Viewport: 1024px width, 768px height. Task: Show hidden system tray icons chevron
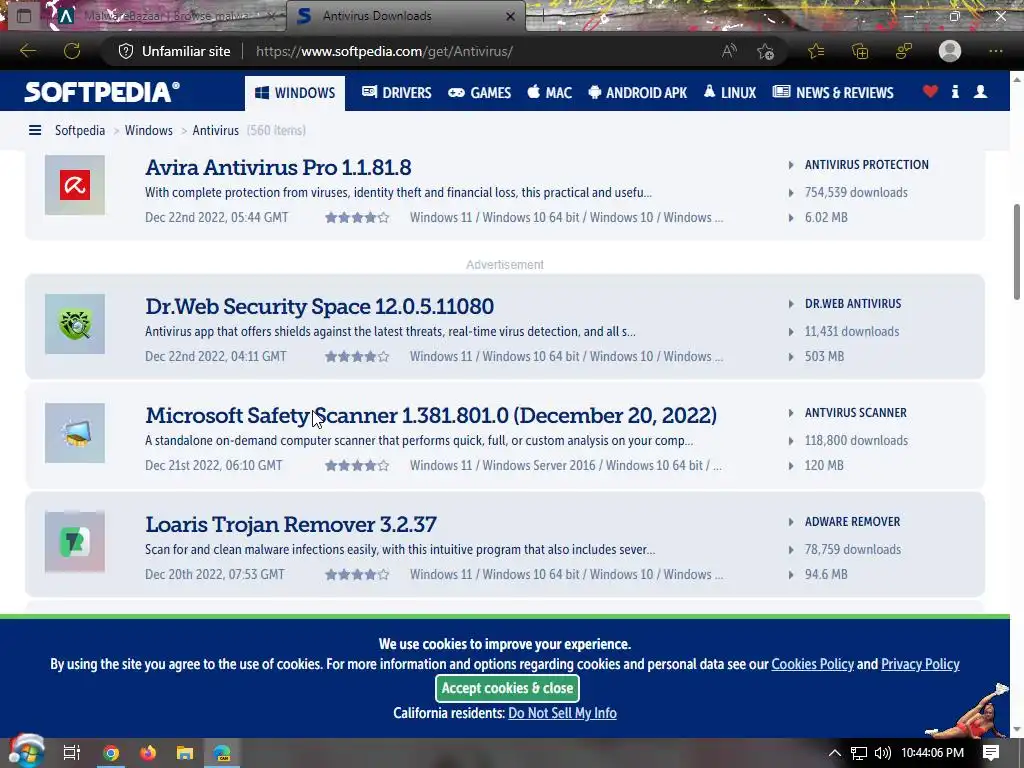coord(835,753)
